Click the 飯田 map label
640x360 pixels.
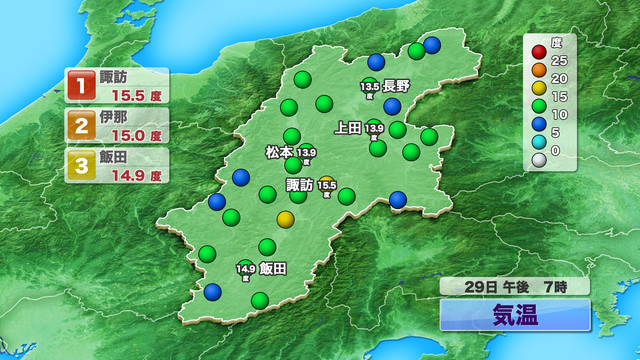273,269
